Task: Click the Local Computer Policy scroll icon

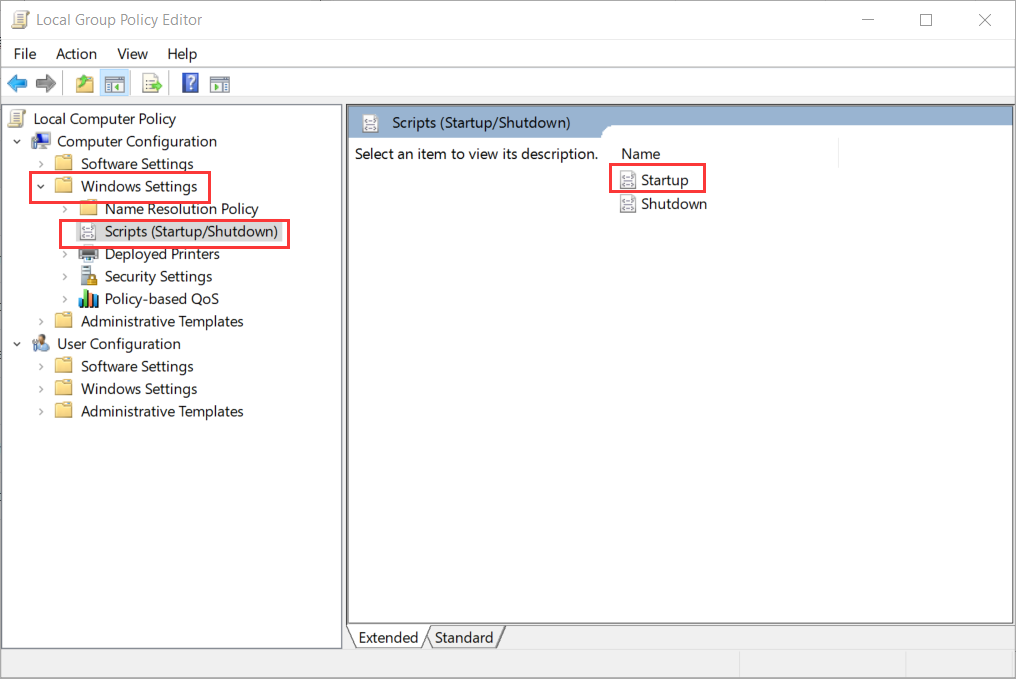Action: 17,119
